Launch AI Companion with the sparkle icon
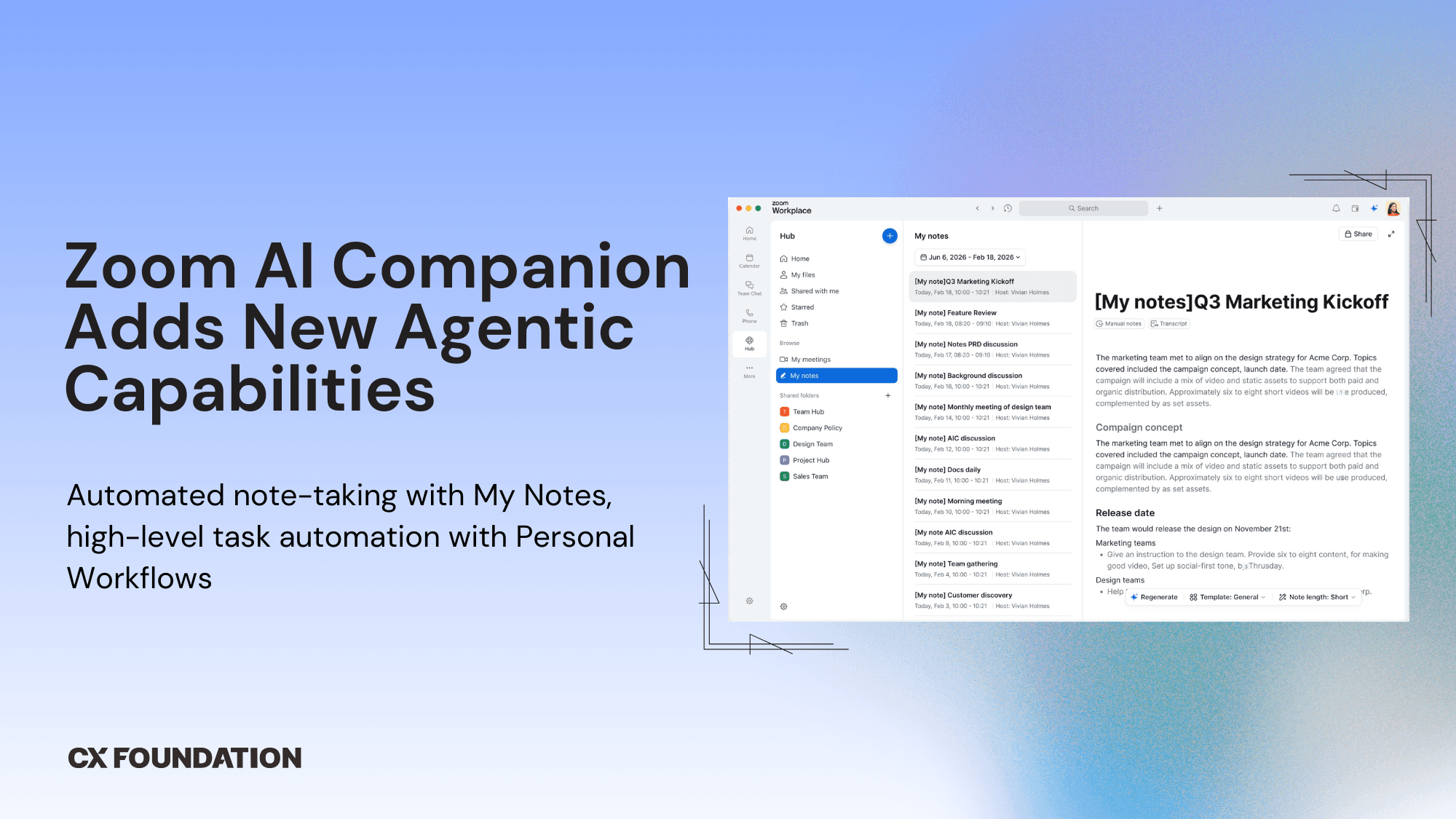1456x819 pixels. pos(1374,207)
